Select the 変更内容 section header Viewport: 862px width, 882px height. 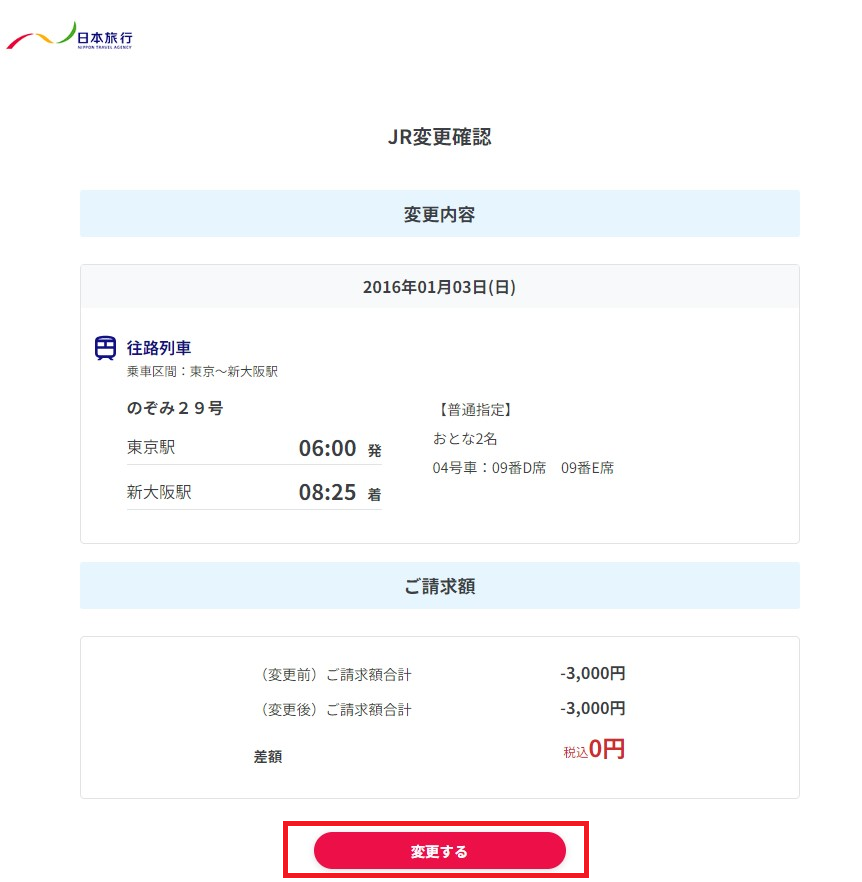pyautogui.click(x=439, y=214)
